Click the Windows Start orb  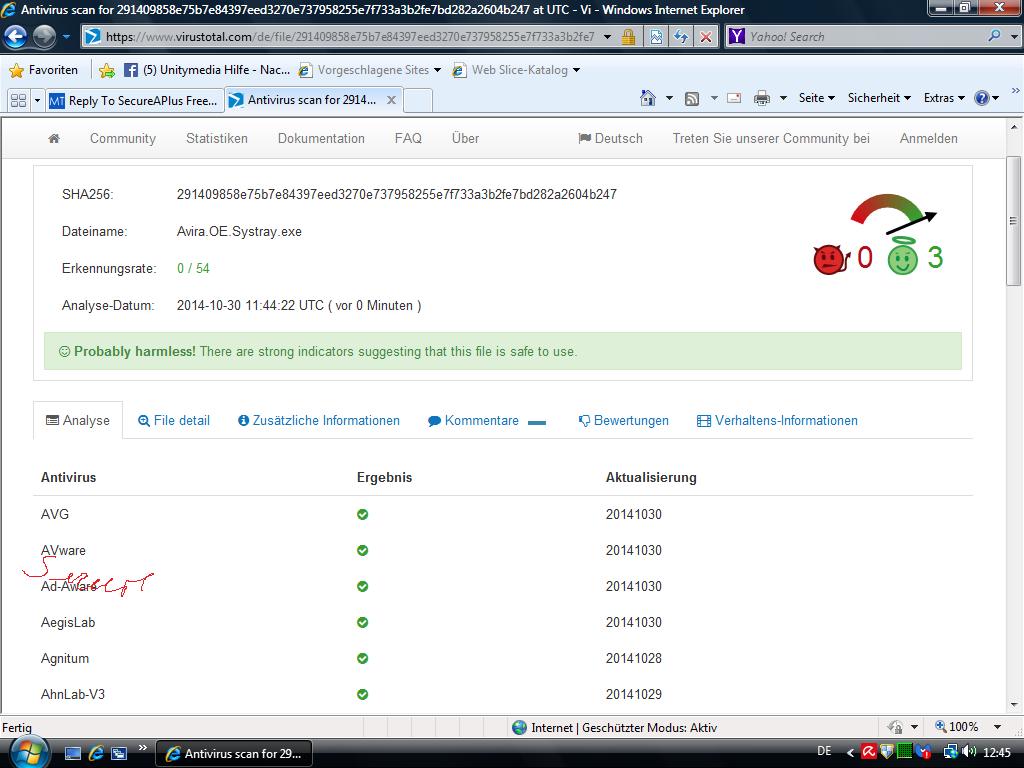pyautogui.click(x=28, y=752)
